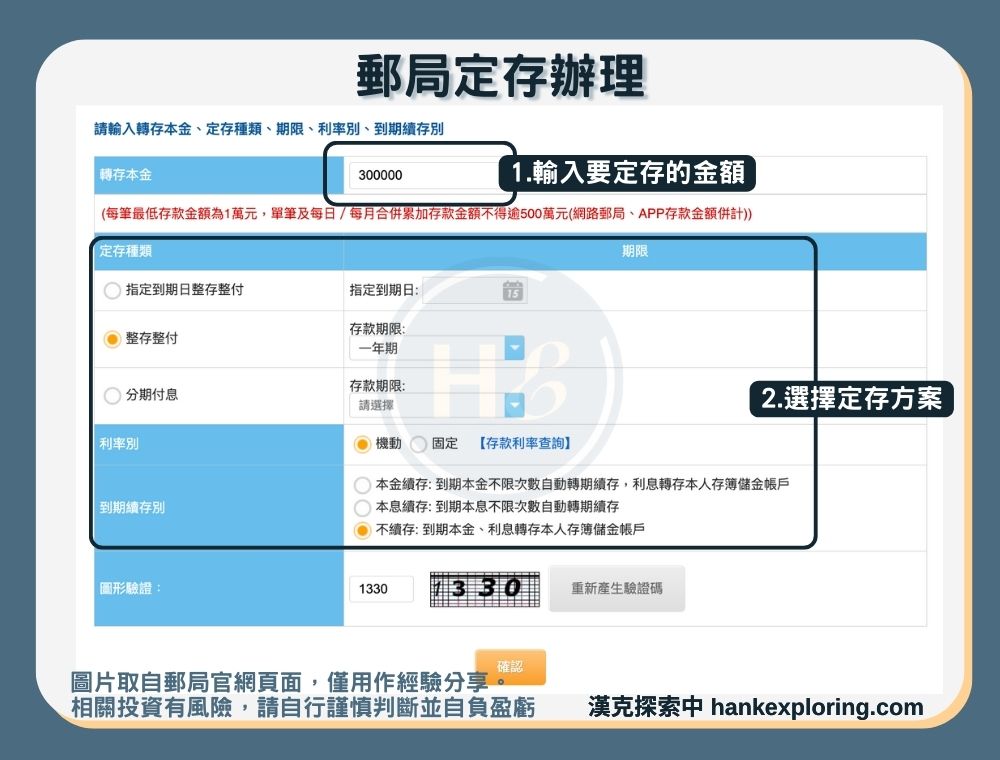The height and width of the screenshot is (760, 1000).
Task: Click the 期限 column header
Action: [635, 251]
